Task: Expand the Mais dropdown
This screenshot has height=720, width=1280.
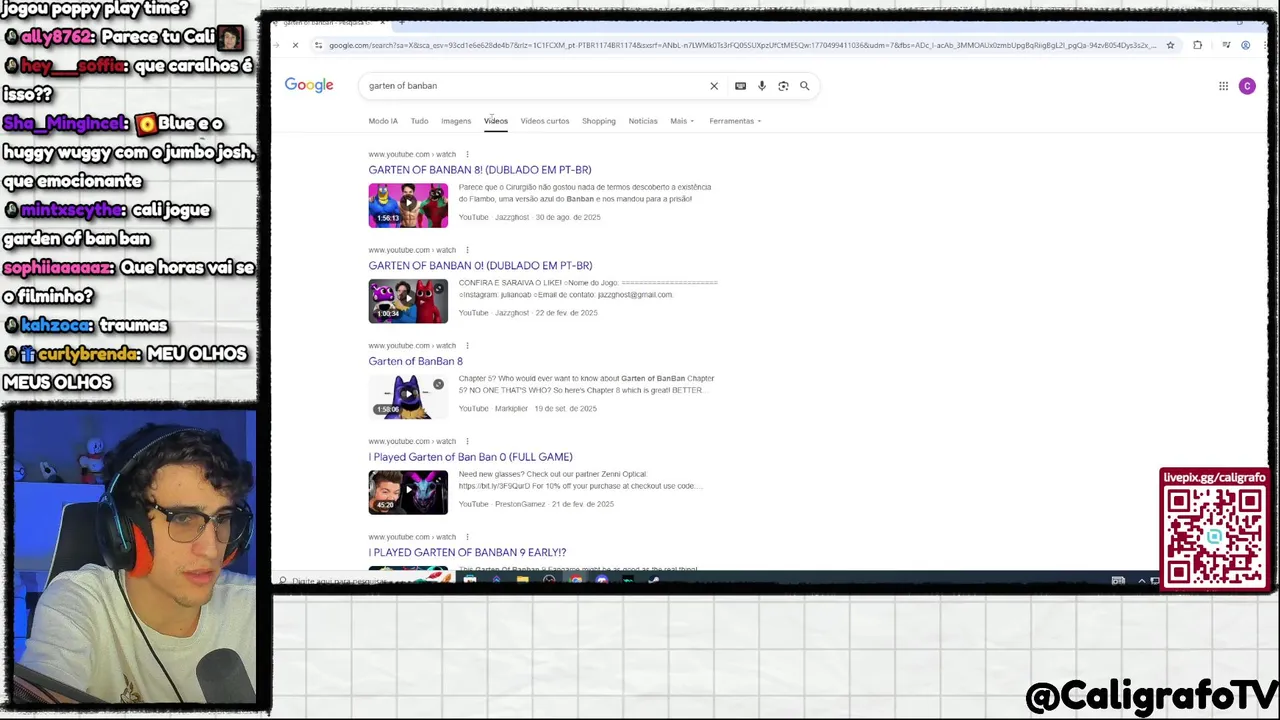Action: [682, 121]
